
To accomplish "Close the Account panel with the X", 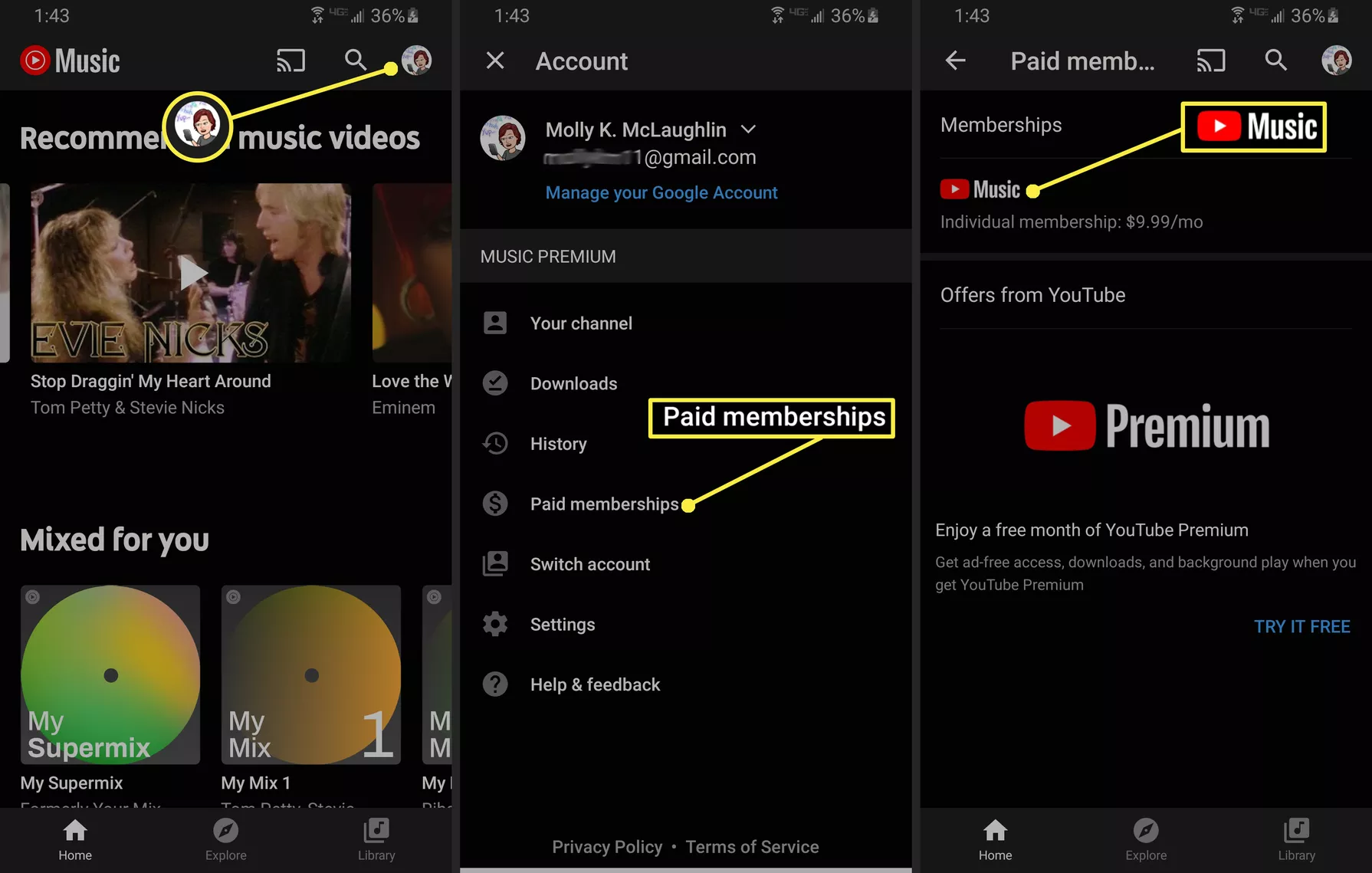I will coord(495,61).
